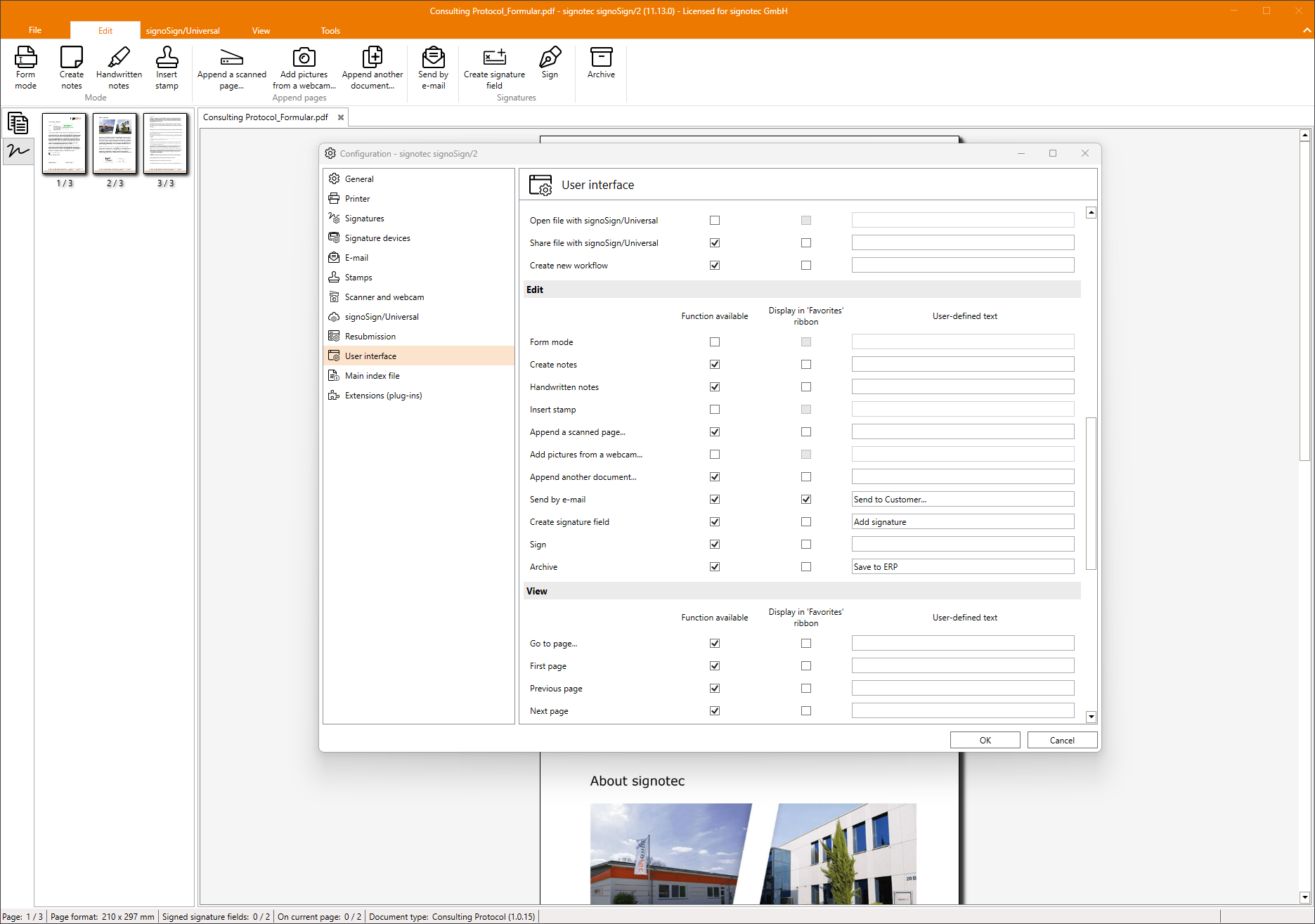The width and height of the screenshot is (1315, 924).
Task: Show signatures sidebar panel
Action: [x=18, y=150]
